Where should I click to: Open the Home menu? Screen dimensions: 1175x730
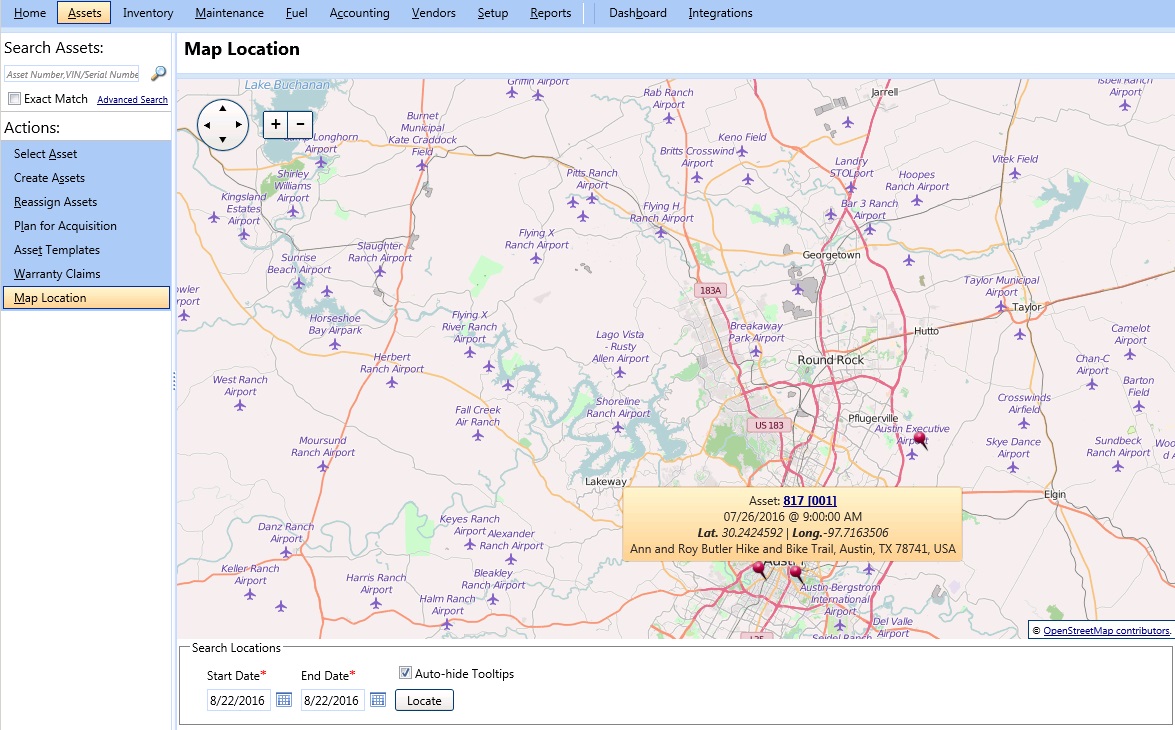point(30,13)
